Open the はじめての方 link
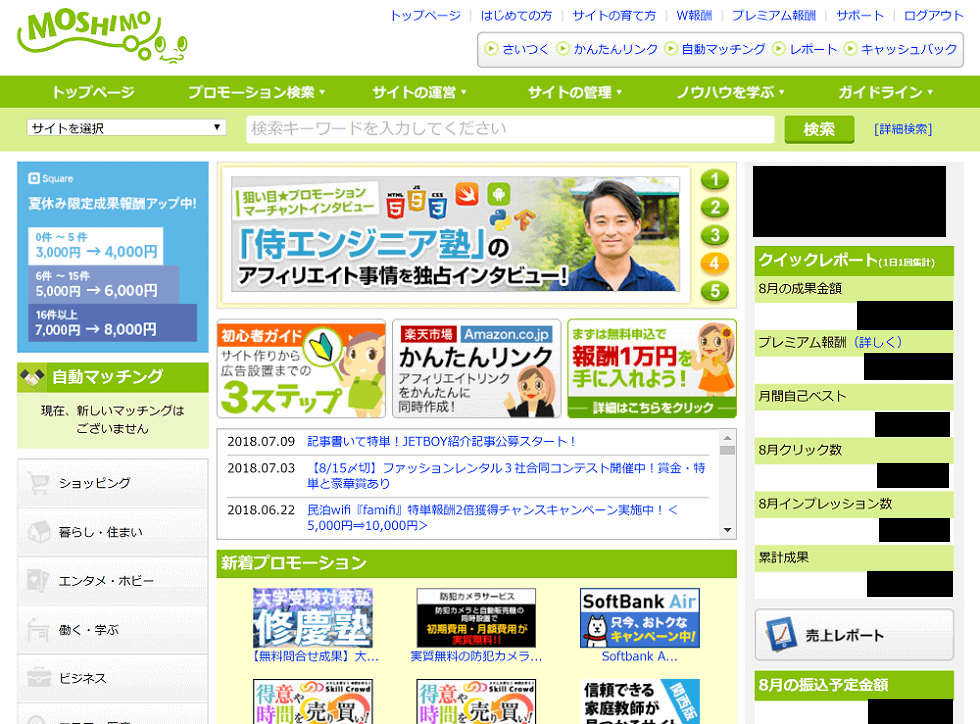This screenshot has height=724, width=980. [x=516, y=16]
